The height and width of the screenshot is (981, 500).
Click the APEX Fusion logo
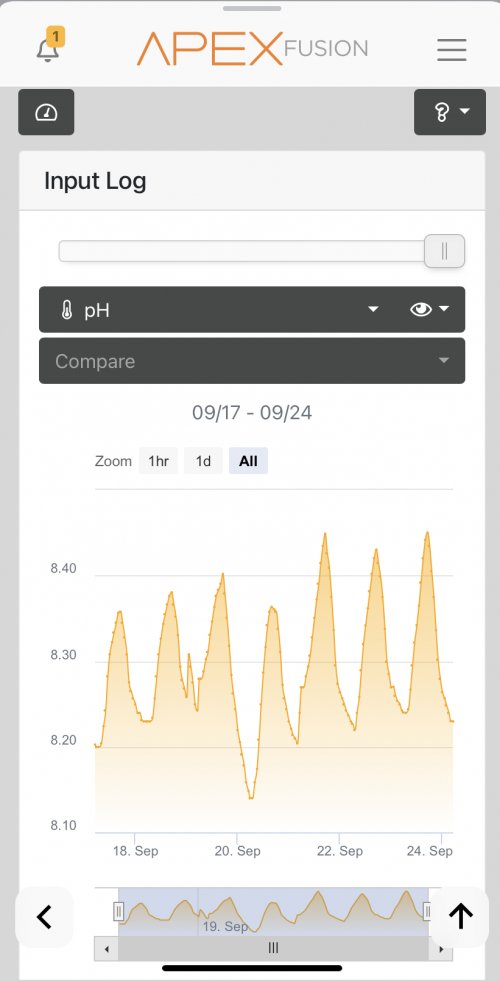(252, 49)
